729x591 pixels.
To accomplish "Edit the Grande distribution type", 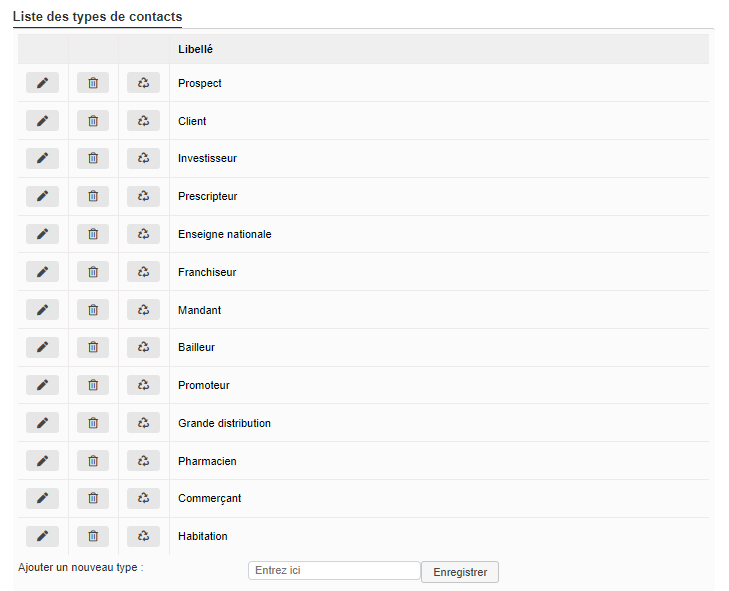I will coord(42,423).
